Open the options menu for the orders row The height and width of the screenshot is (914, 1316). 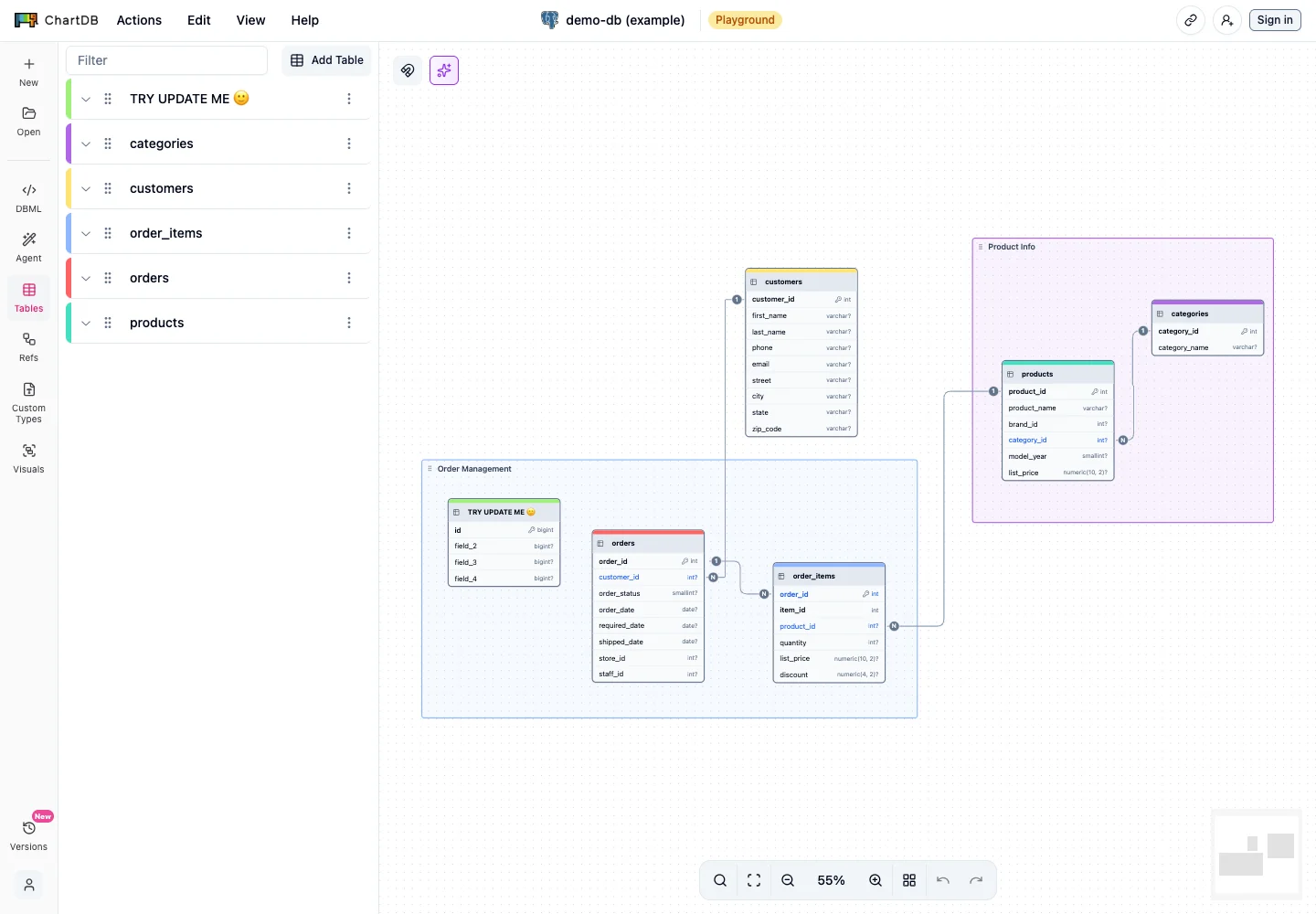pos(349,278)
